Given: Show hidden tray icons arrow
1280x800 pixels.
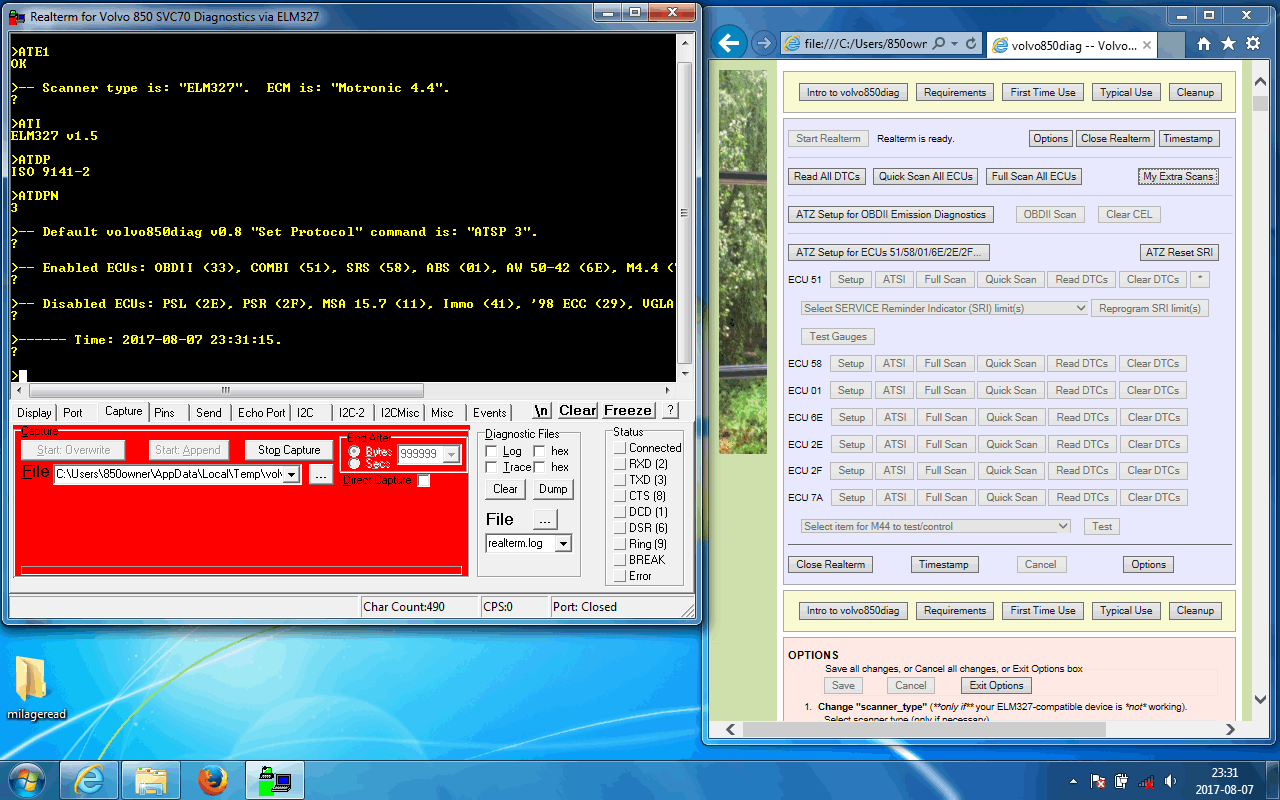Looking at the screenshot, I should 1074,781.
